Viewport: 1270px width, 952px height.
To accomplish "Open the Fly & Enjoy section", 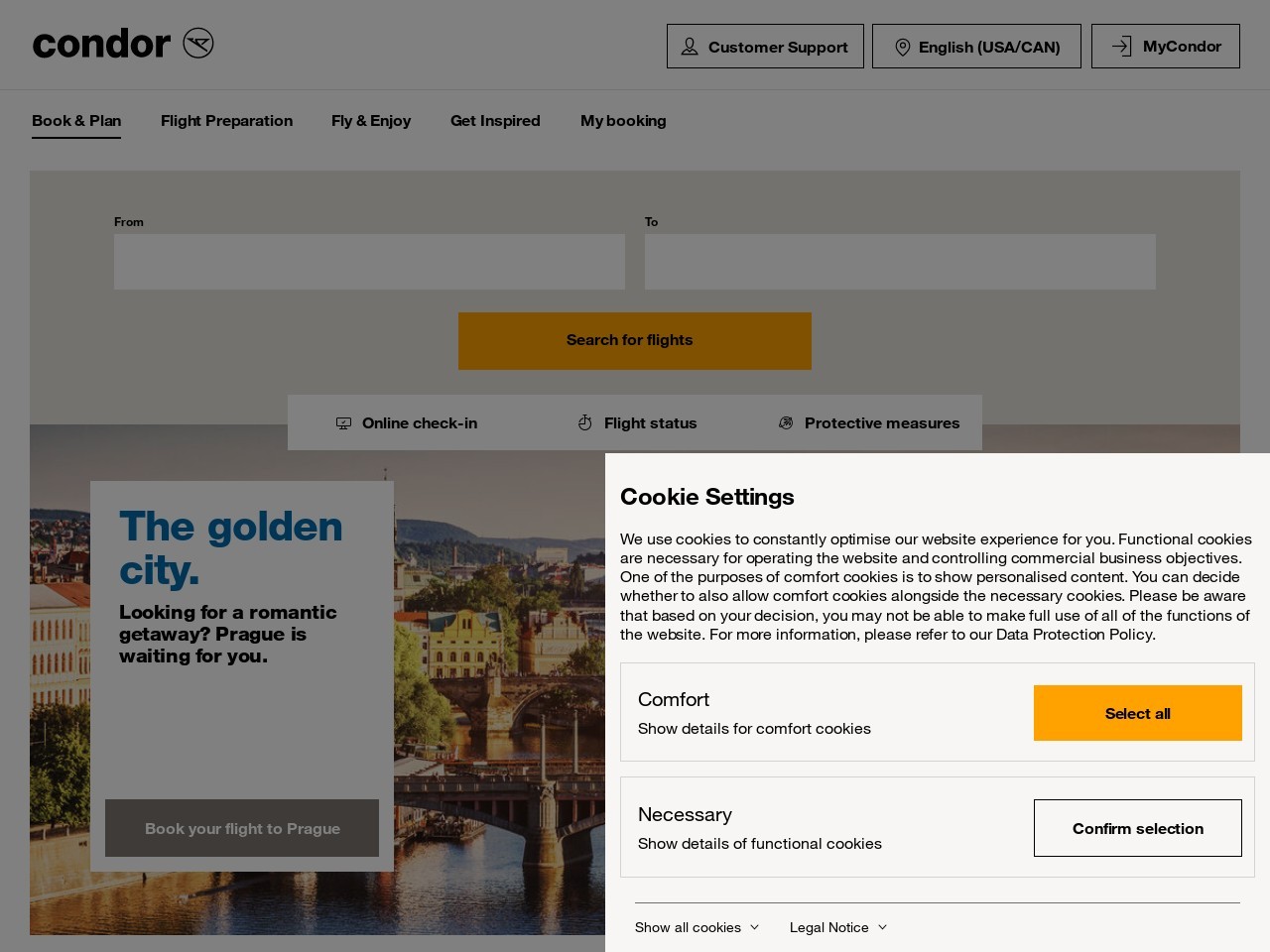I will click(x=371, y=121).
